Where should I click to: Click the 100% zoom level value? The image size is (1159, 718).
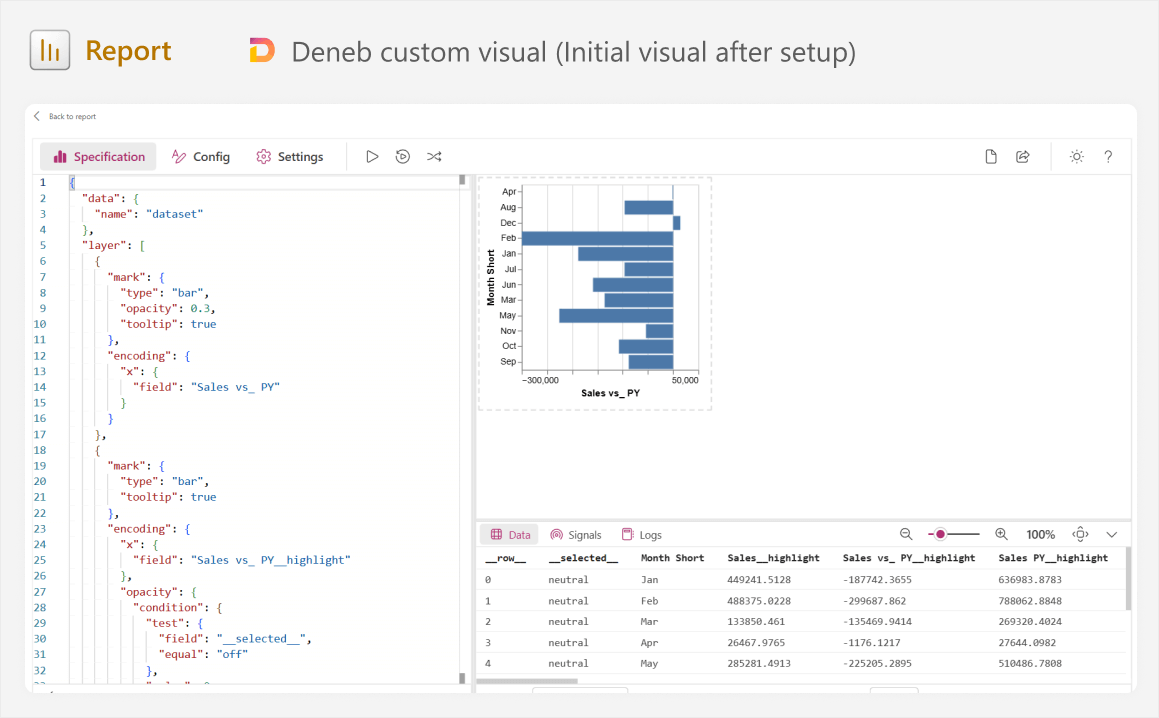(1041, 535)
